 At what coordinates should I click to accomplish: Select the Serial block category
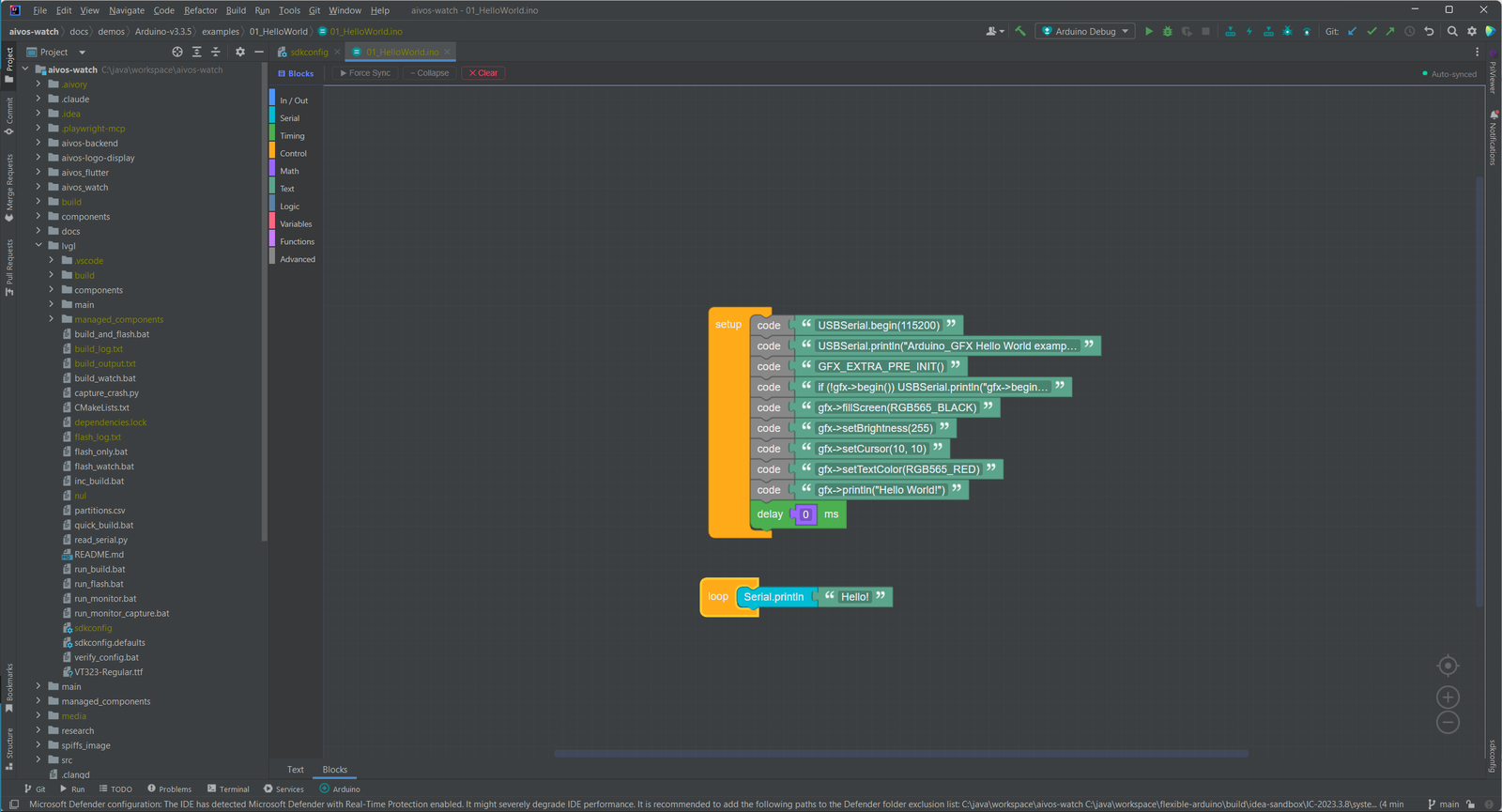click(290, 118)
